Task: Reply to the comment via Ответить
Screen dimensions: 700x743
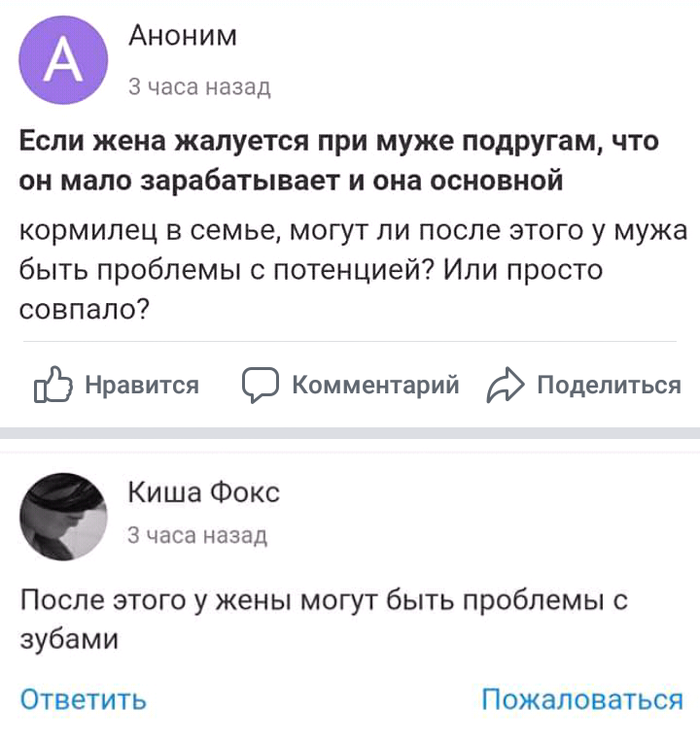Action: click(x=83, y=699)
